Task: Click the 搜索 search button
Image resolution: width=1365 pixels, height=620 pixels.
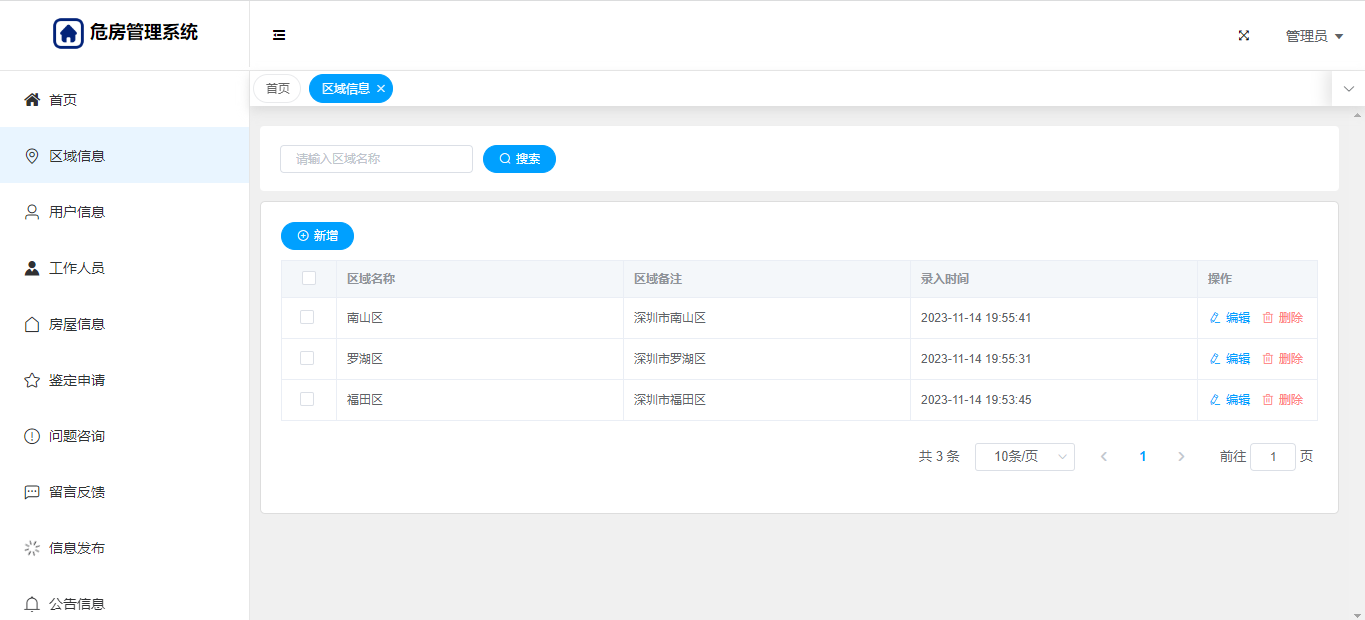Action: [x=519, y=159]
